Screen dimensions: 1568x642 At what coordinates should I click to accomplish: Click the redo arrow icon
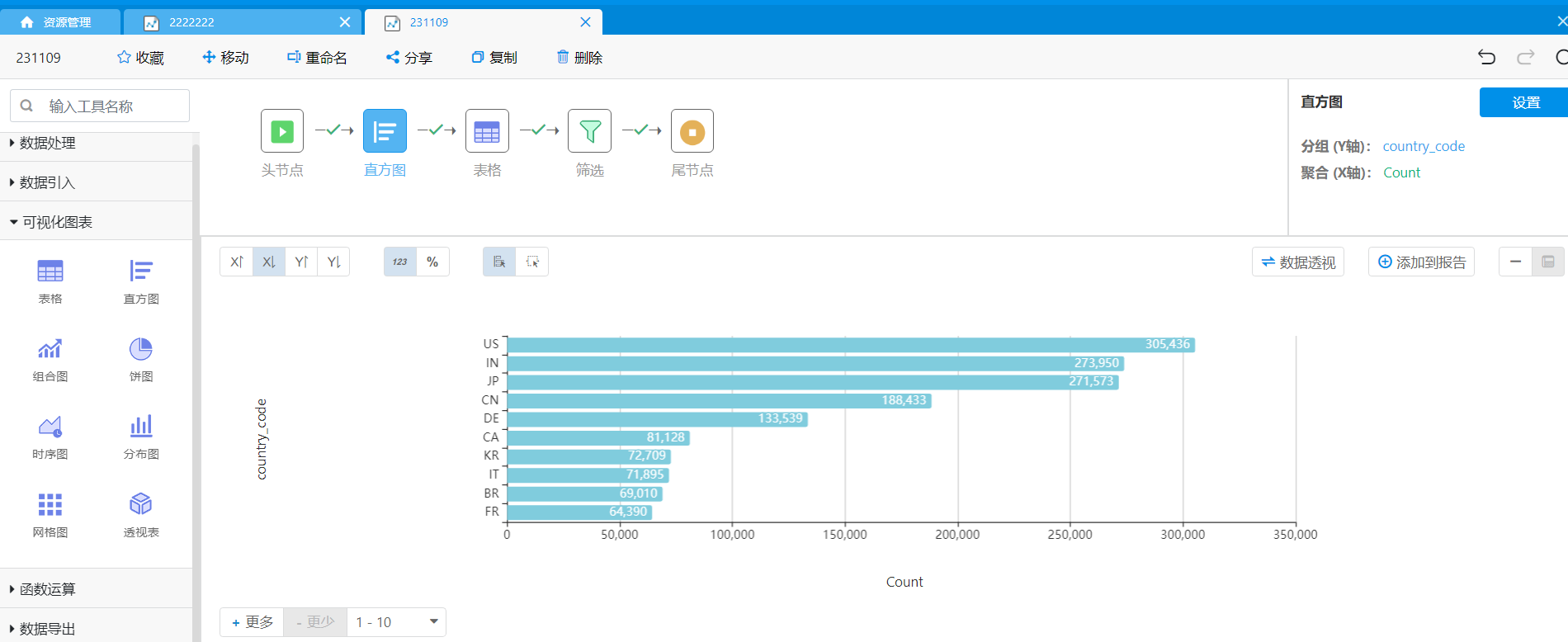(x=1526, y=57)
